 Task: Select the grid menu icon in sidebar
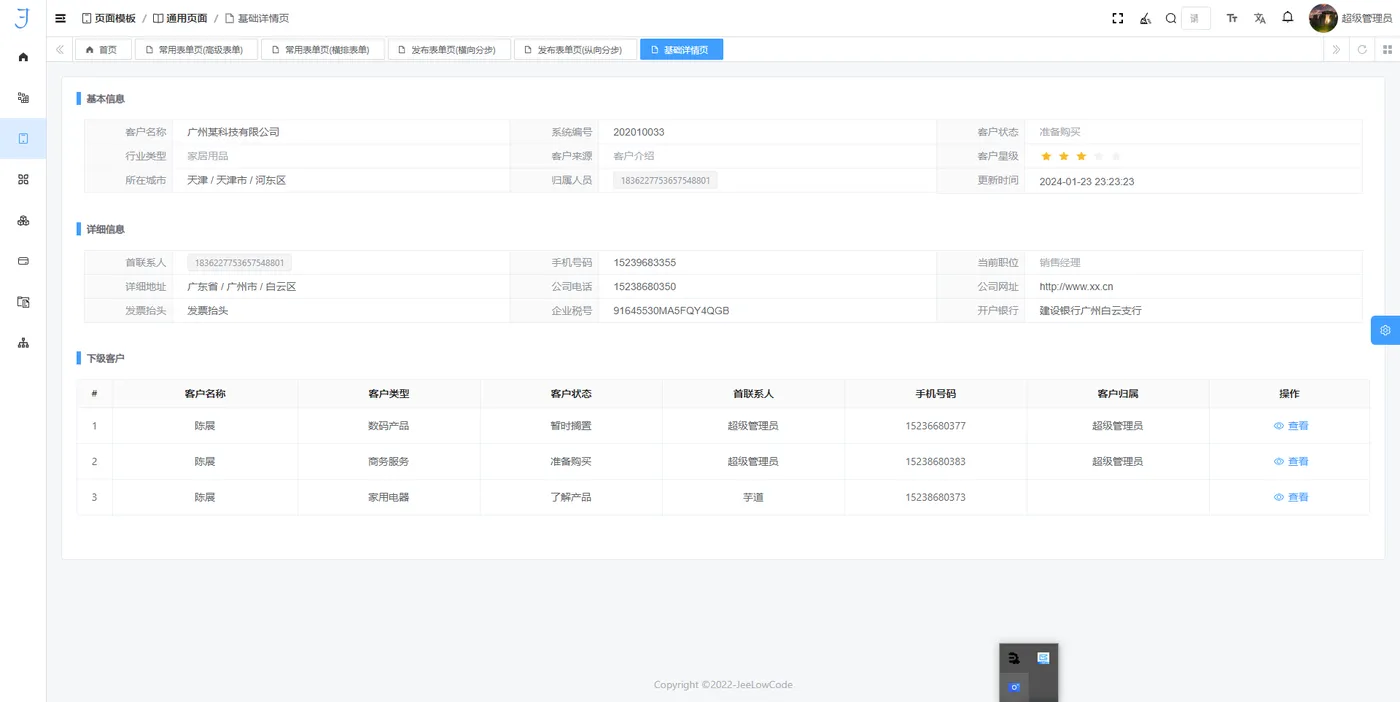point(23,179)
